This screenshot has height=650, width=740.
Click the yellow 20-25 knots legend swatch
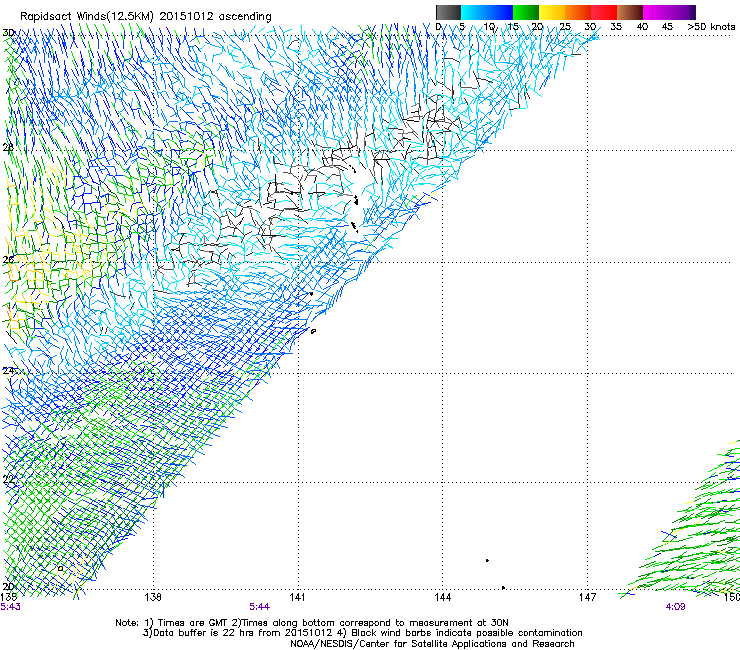pos(552,12)
